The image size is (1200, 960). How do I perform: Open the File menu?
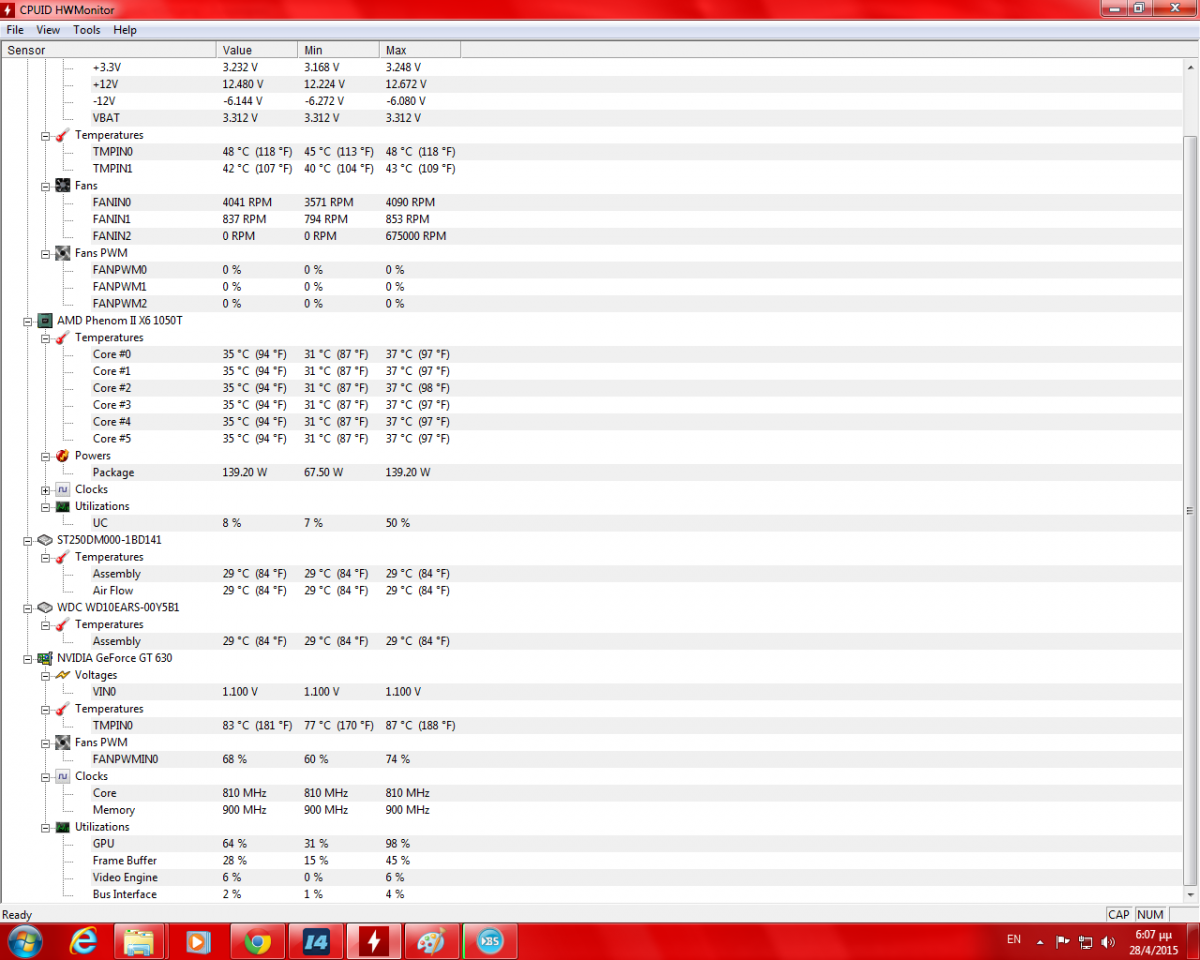15,30
